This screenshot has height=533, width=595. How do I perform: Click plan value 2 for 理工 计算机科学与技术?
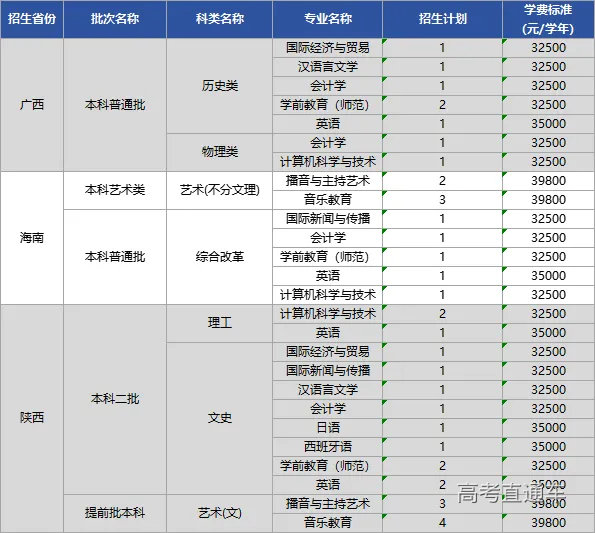[x=442, y=314]
